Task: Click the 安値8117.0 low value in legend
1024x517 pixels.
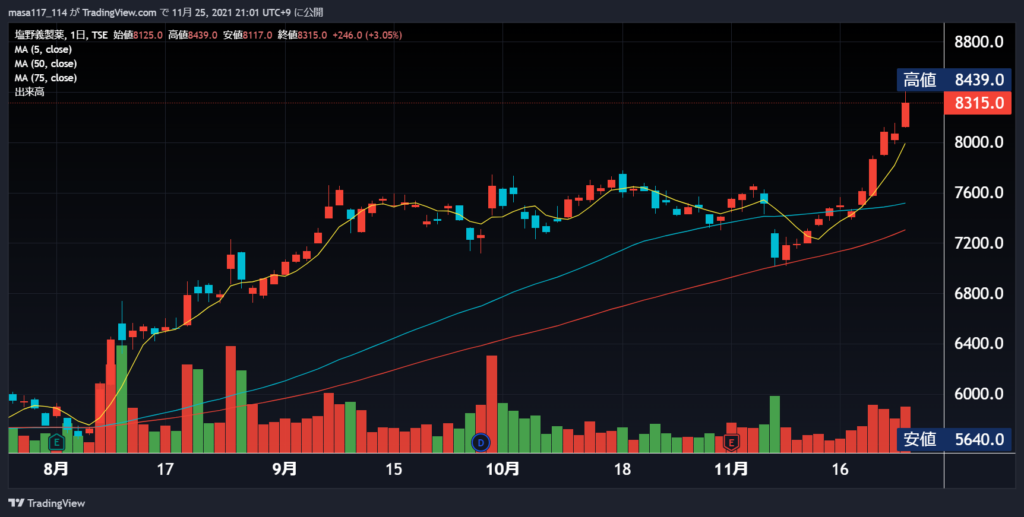Action: coord(248,35)
